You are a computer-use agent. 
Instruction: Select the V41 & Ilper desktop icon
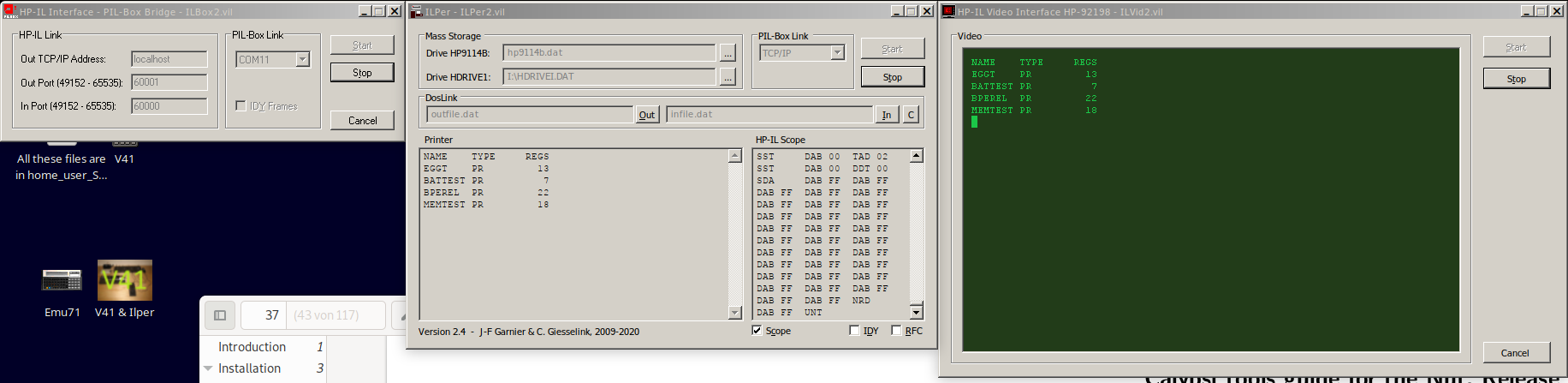click(124, 281)
